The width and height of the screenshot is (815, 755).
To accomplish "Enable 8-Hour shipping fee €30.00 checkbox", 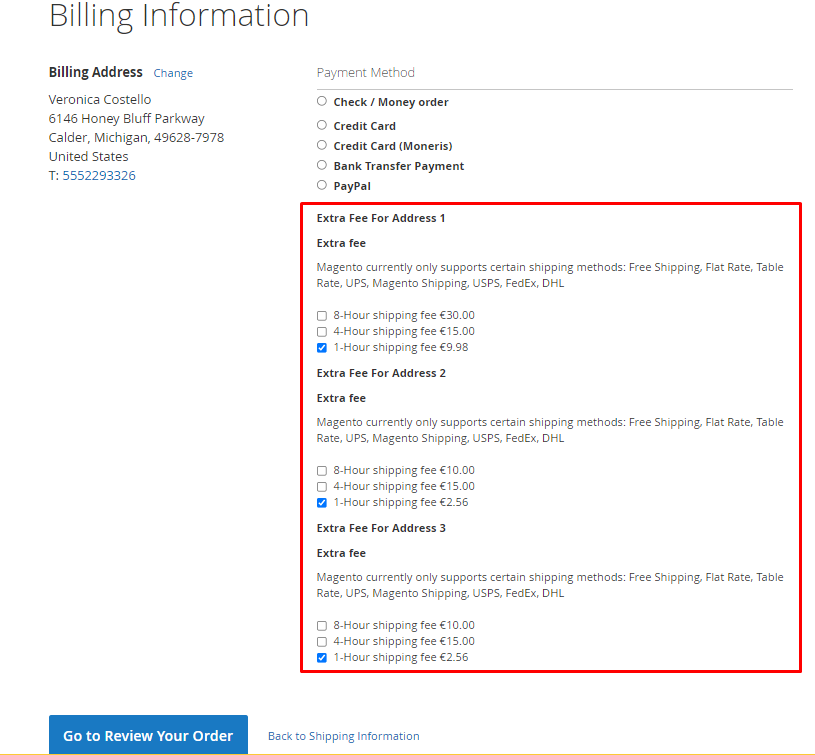I will pyautogui.click(x=322, y=316).
